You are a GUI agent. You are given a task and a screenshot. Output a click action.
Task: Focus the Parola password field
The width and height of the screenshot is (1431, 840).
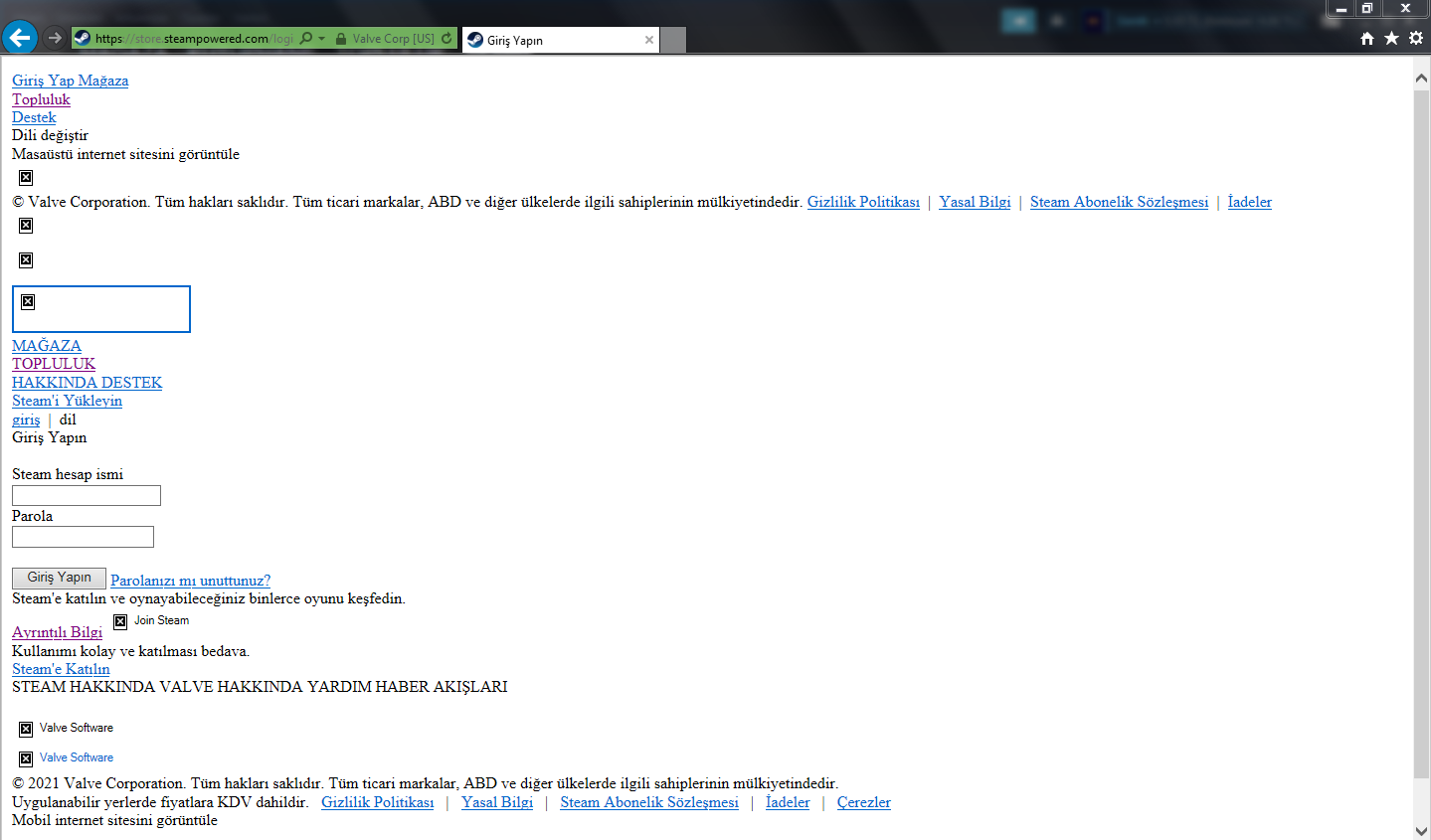pos(83,537)
